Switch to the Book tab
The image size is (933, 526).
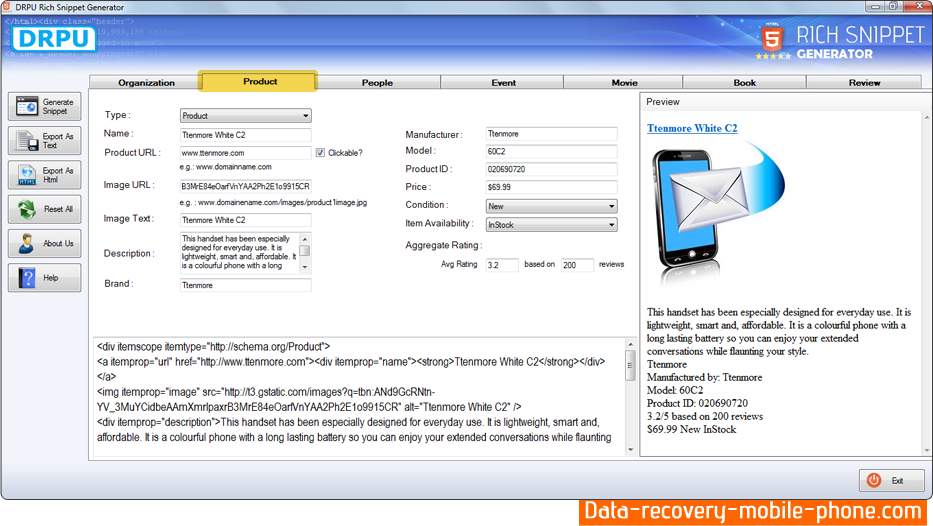(744, 83)
